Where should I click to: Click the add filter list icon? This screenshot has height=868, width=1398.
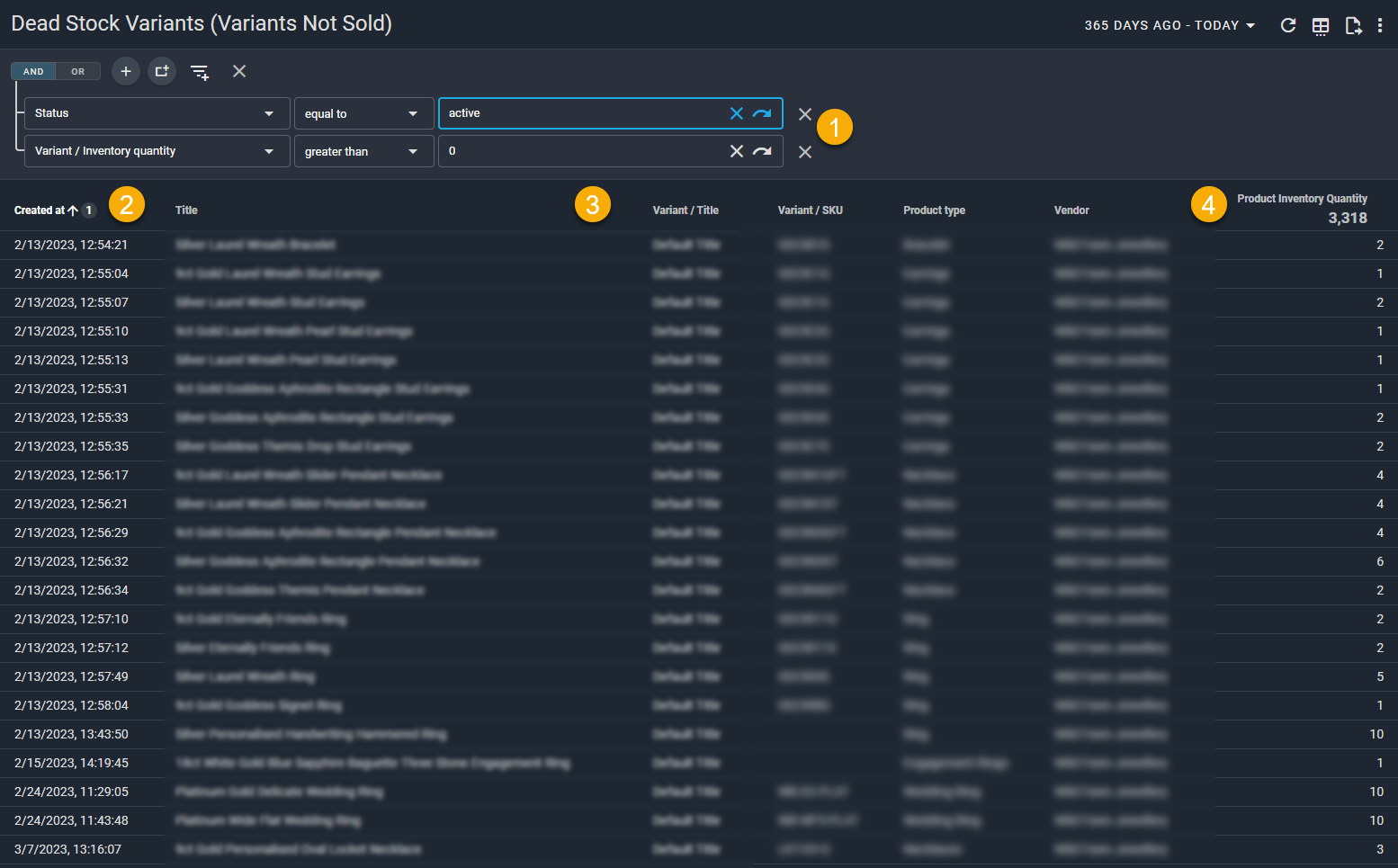tap(200, 72)
